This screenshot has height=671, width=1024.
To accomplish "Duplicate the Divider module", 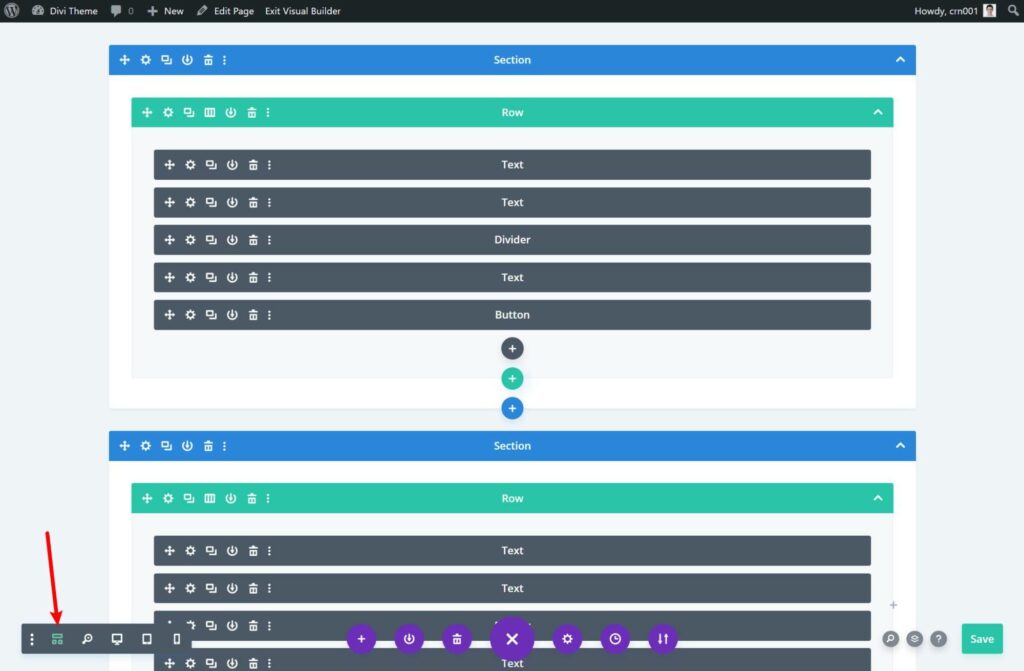I will (x=211, y=240).
